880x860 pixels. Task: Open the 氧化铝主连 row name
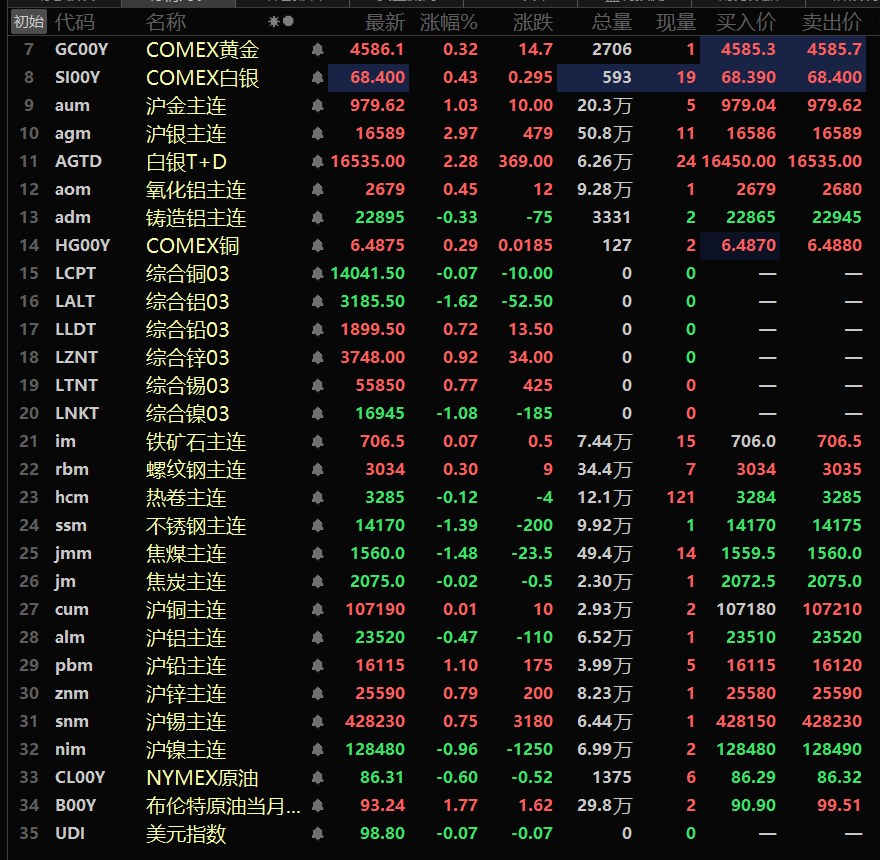196,190
